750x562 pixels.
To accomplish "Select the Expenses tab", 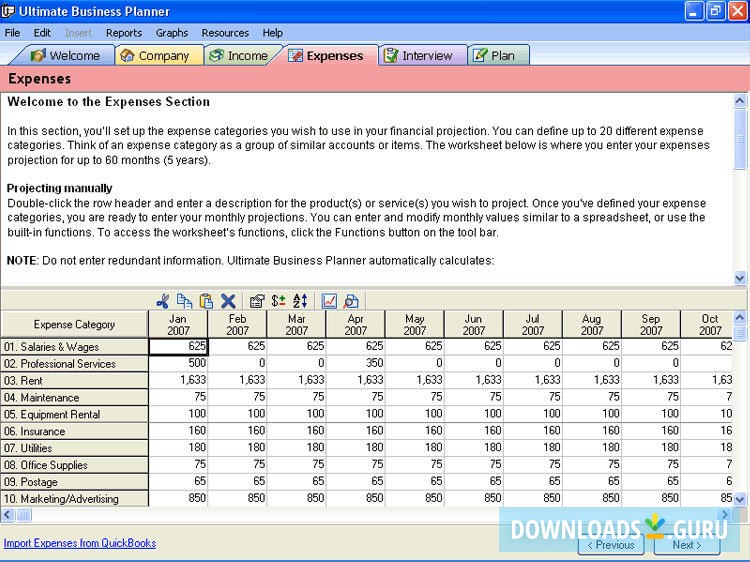I will click(x=329, y=55).
